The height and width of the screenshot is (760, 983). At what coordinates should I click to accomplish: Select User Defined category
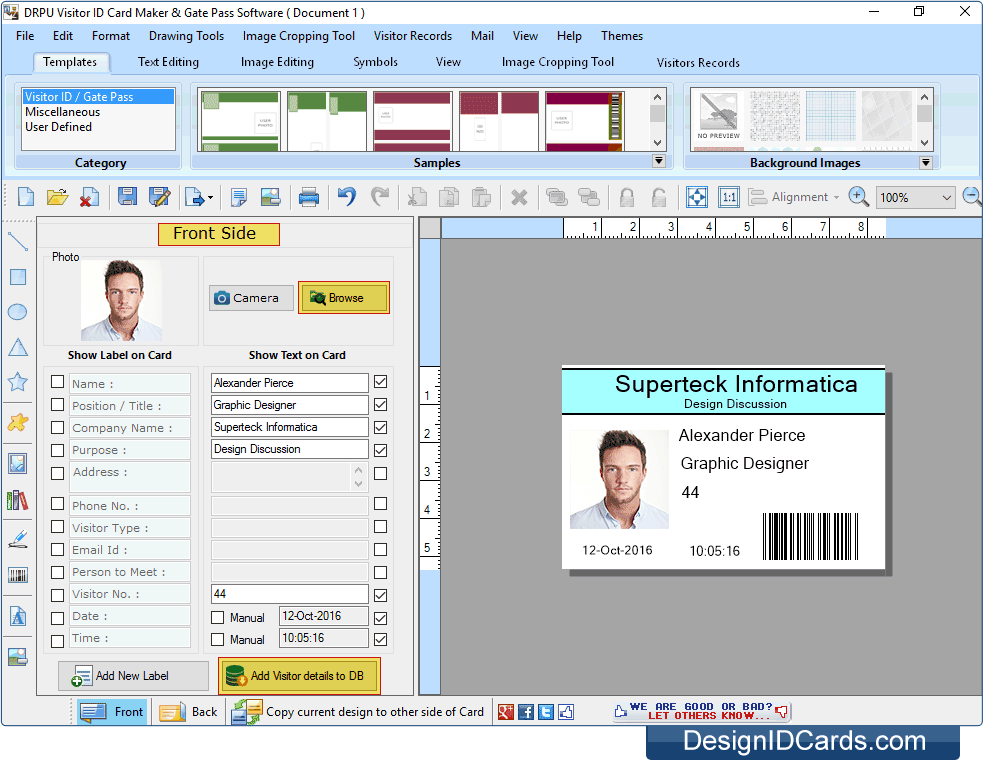58,127
